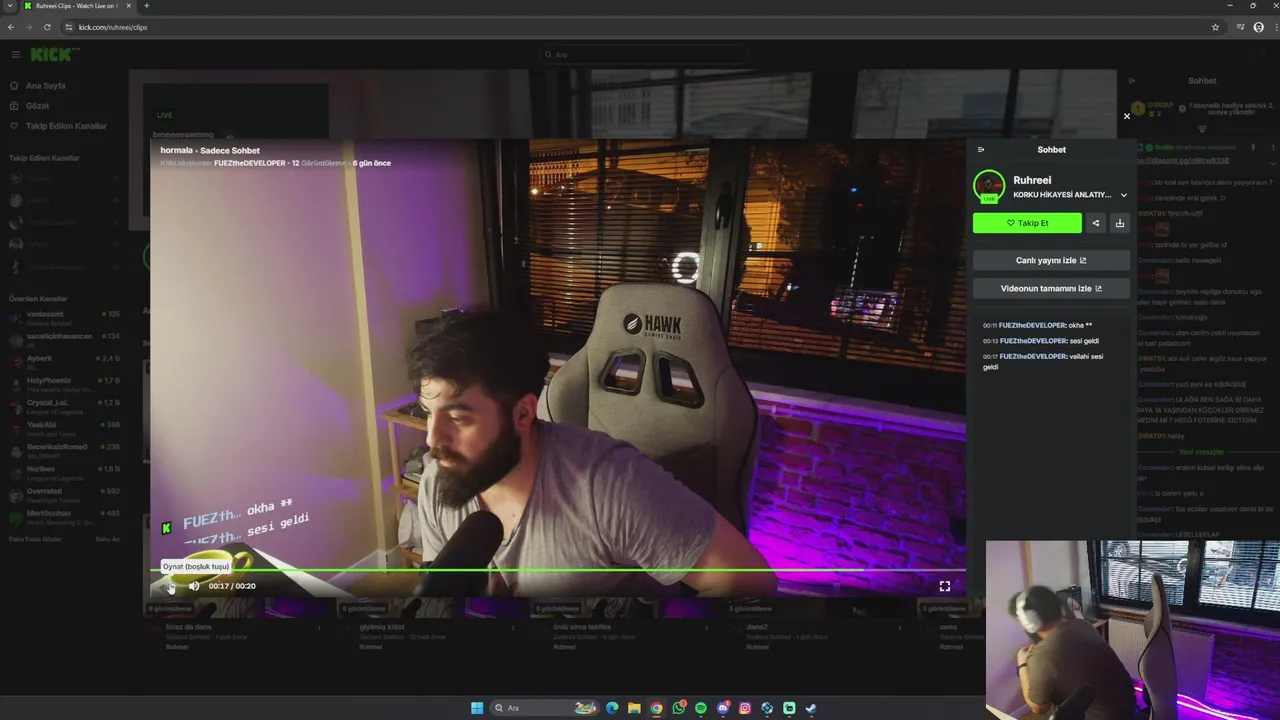
Task: Share the clip using share icon
Action: [1096, 223]
